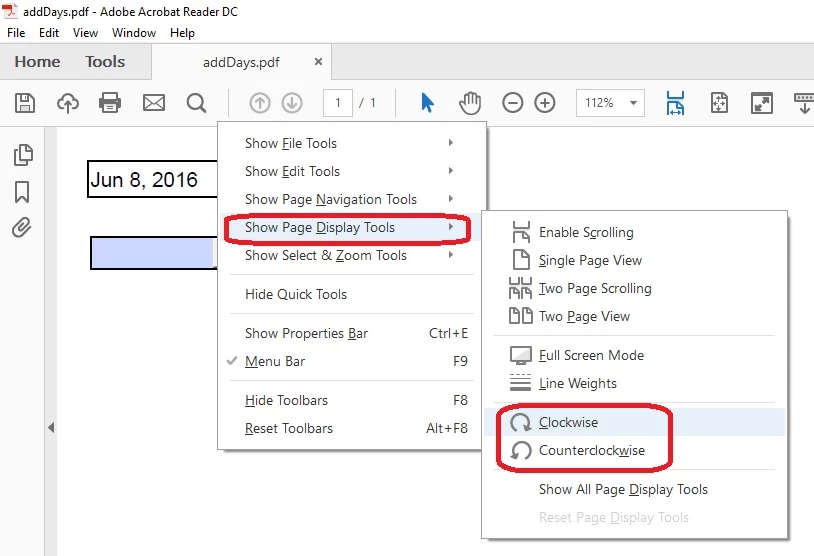Image resolution: width=814 pixels, height=556 pixels.
Task: Open the Window menu
Action: 134,33
